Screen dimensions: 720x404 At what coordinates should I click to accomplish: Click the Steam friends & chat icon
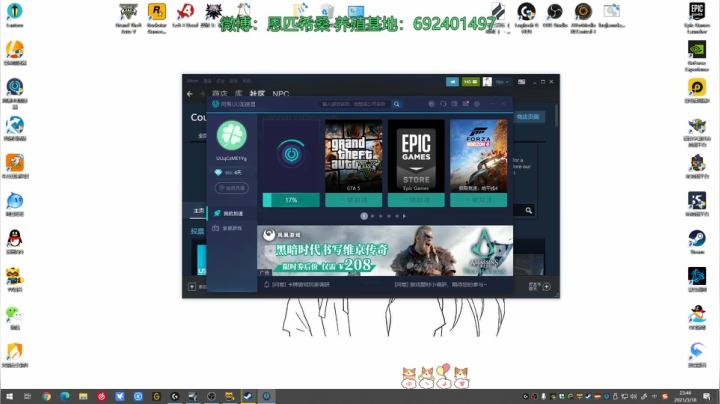[546, 286]
